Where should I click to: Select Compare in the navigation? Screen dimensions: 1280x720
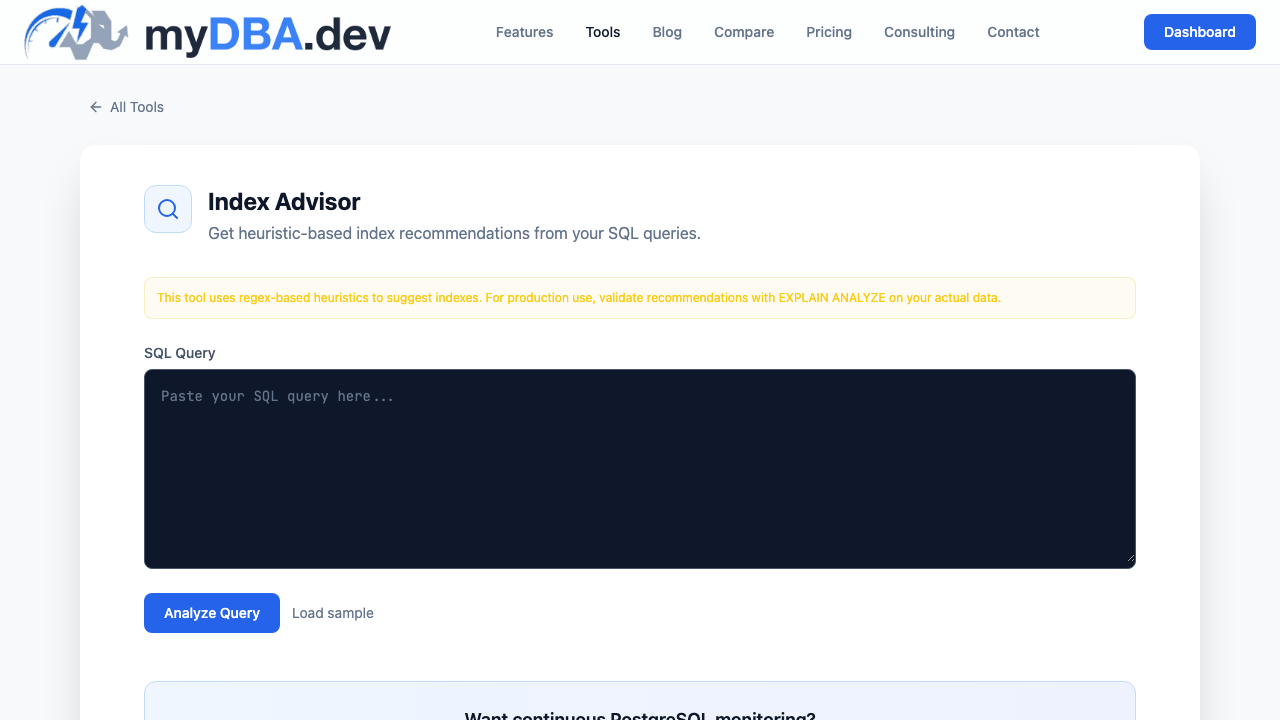744,32
